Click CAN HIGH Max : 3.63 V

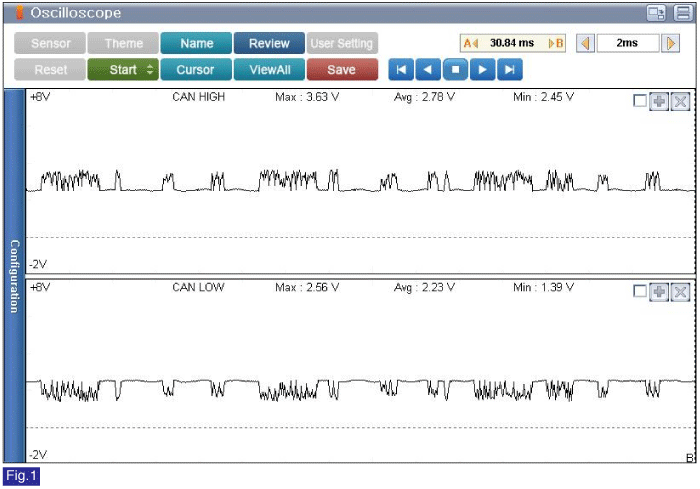pyautogui.click(x=307, y=97)
